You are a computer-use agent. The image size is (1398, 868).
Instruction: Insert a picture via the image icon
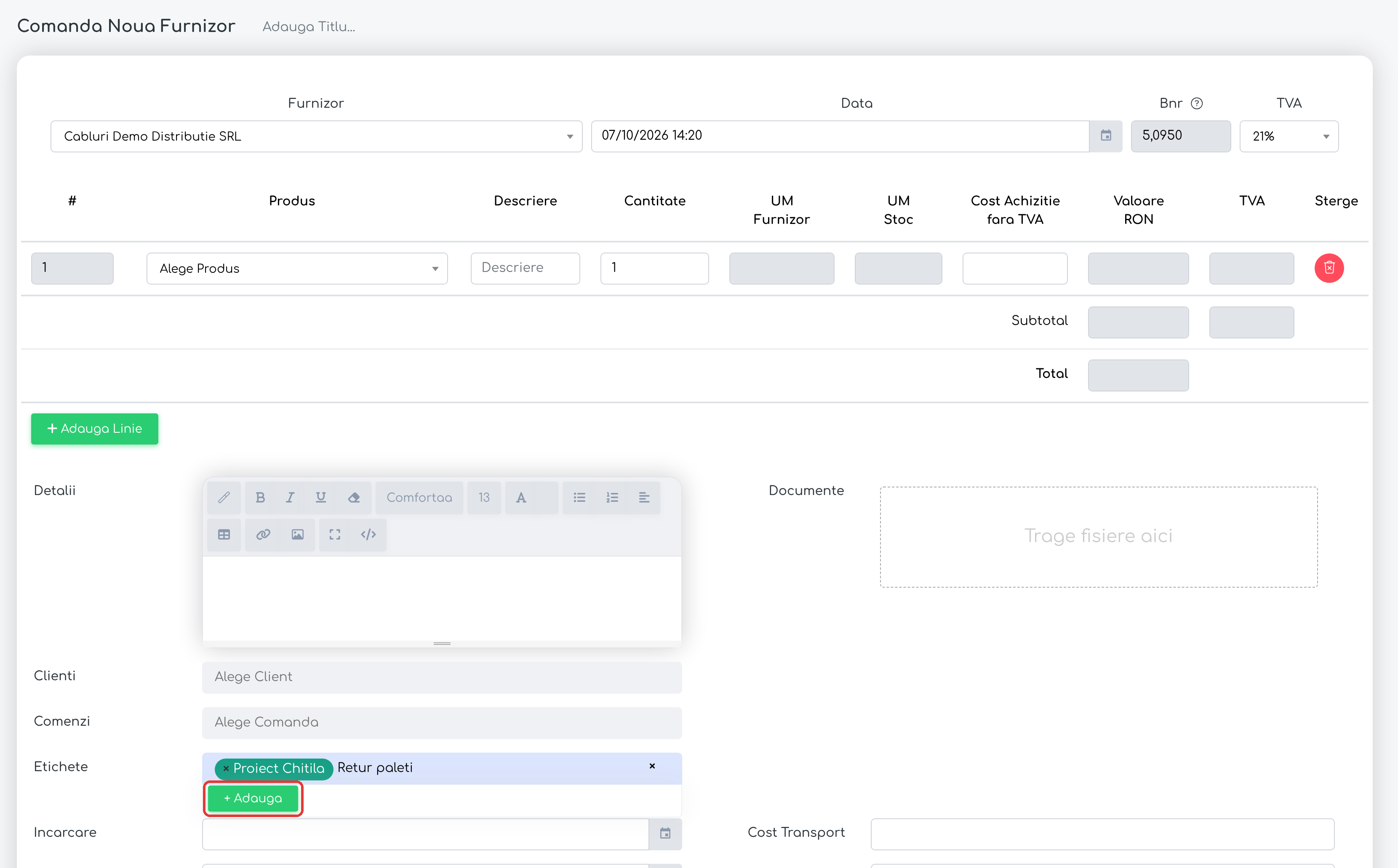pos(297,535)
